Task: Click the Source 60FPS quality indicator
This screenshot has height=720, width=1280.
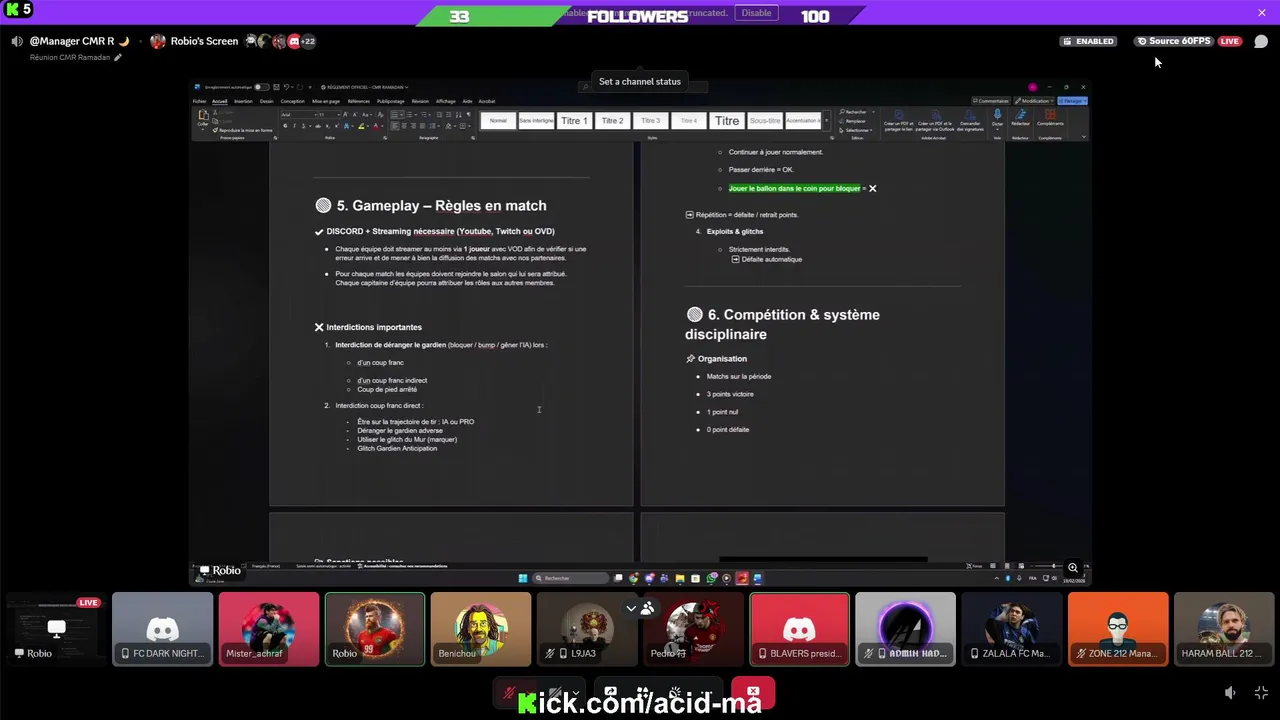Action: coord(1173,41)
